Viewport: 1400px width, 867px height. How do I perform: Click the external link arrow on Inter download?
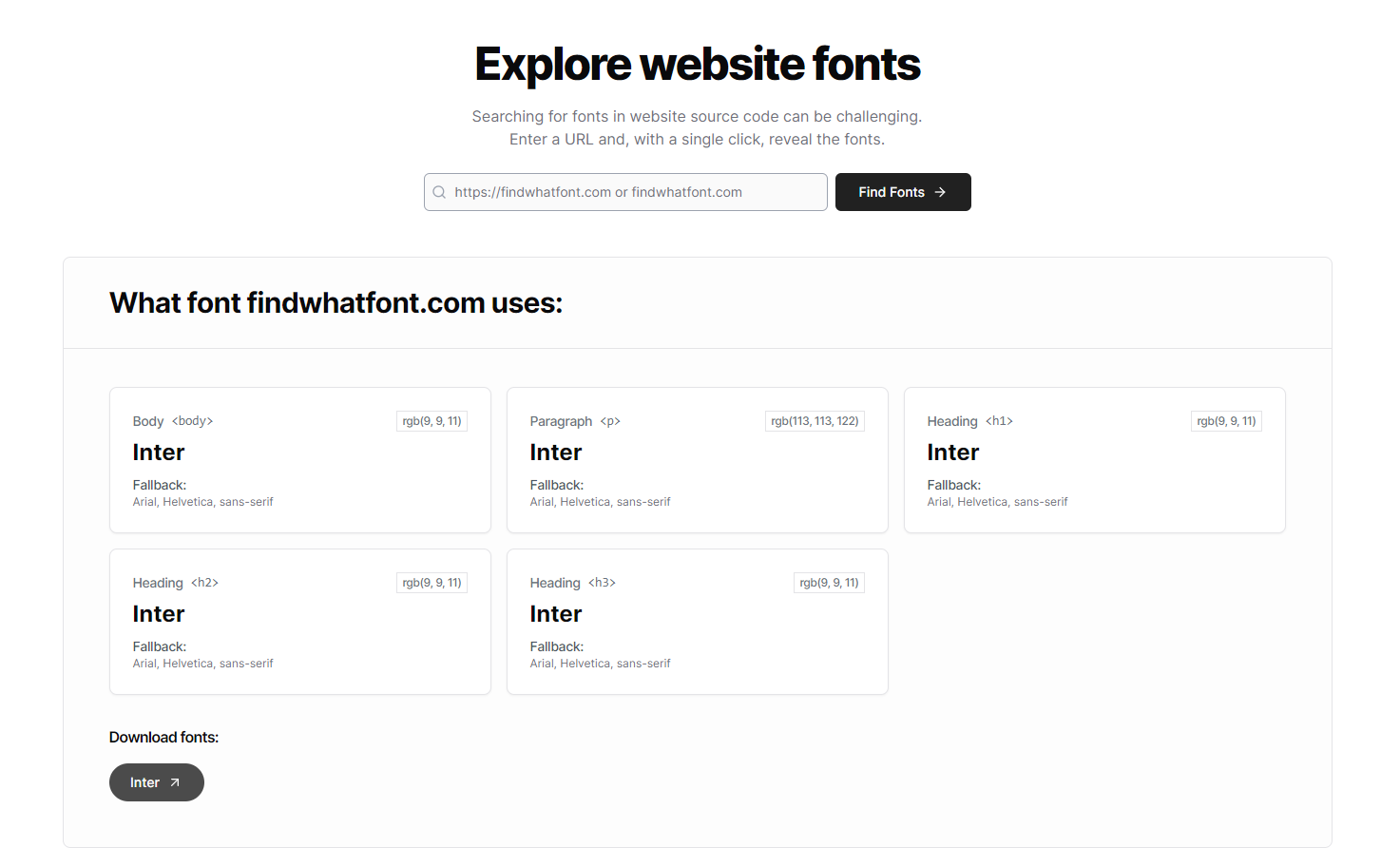tap(175, 782)
